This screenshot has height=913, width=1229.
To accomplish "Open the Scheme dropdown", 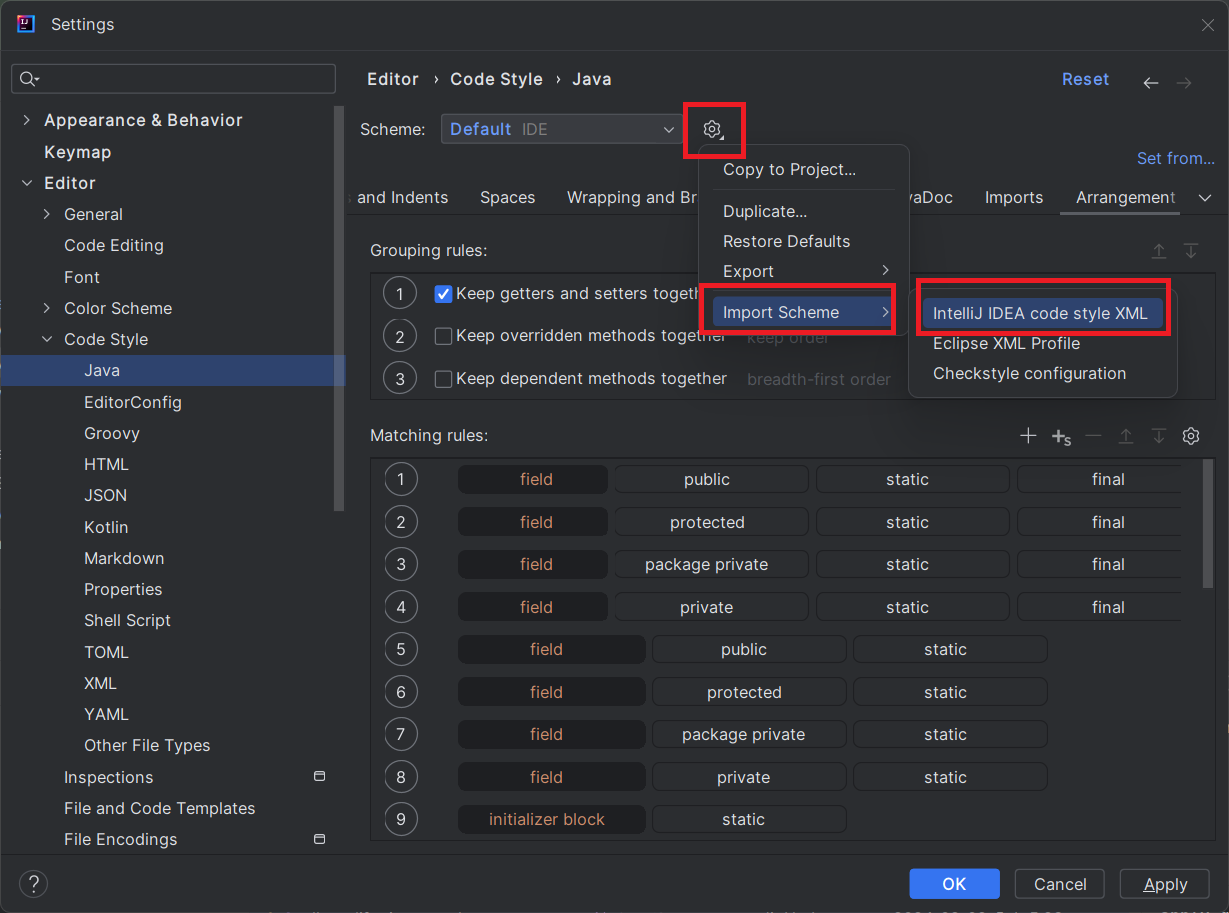I will click(562, 129).
